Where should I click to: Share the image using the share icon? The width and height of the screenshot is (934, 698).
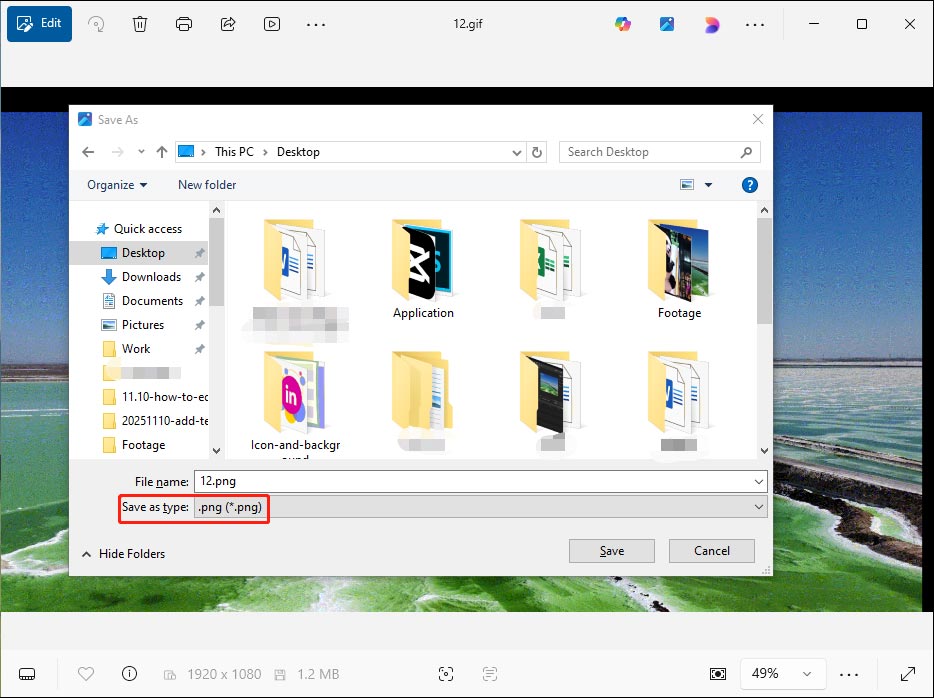tap(228, 23)
